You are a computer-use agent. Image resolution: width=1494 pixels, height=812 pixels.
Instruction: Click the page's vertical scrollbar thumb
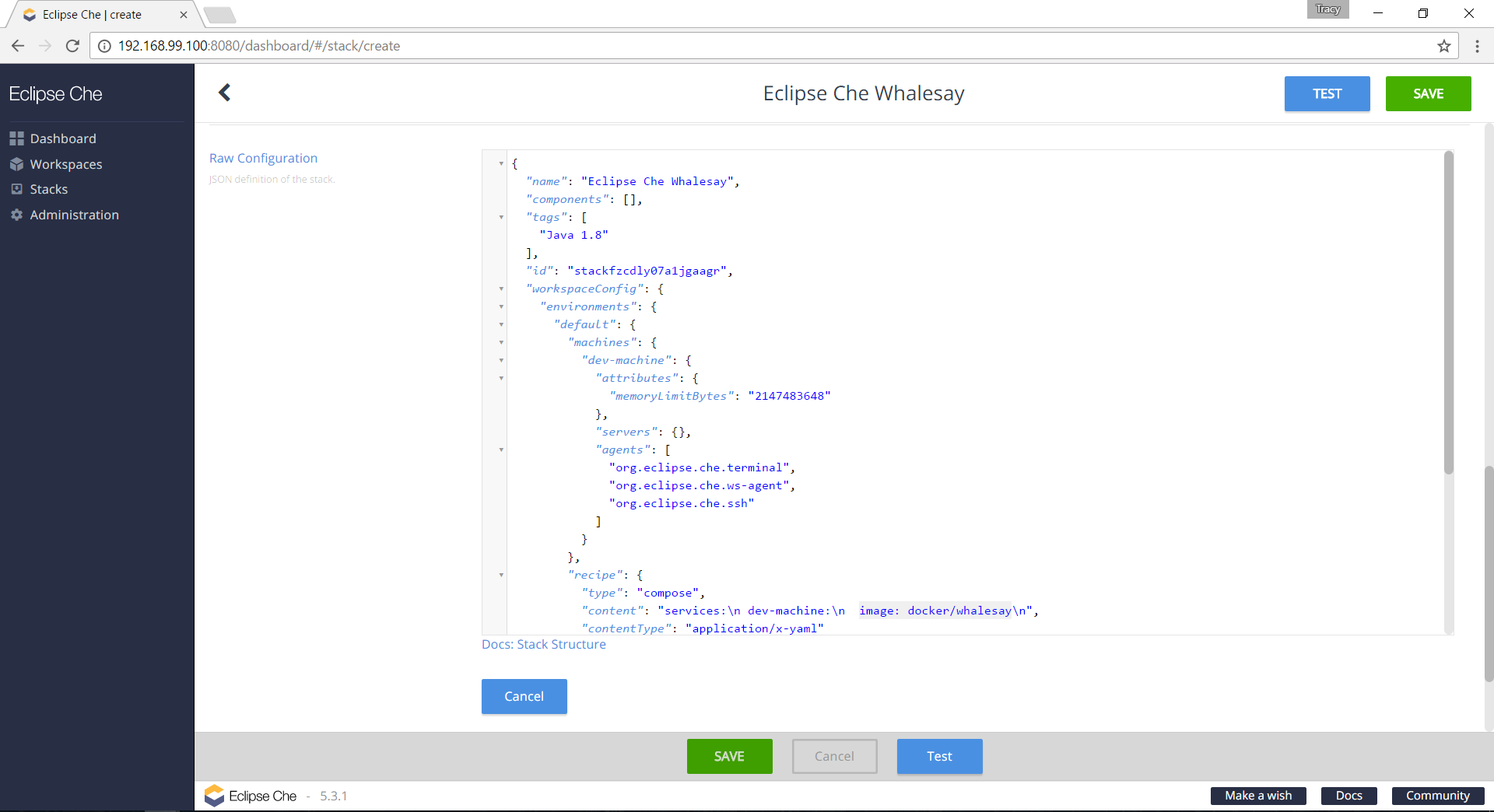point(1489,574)
